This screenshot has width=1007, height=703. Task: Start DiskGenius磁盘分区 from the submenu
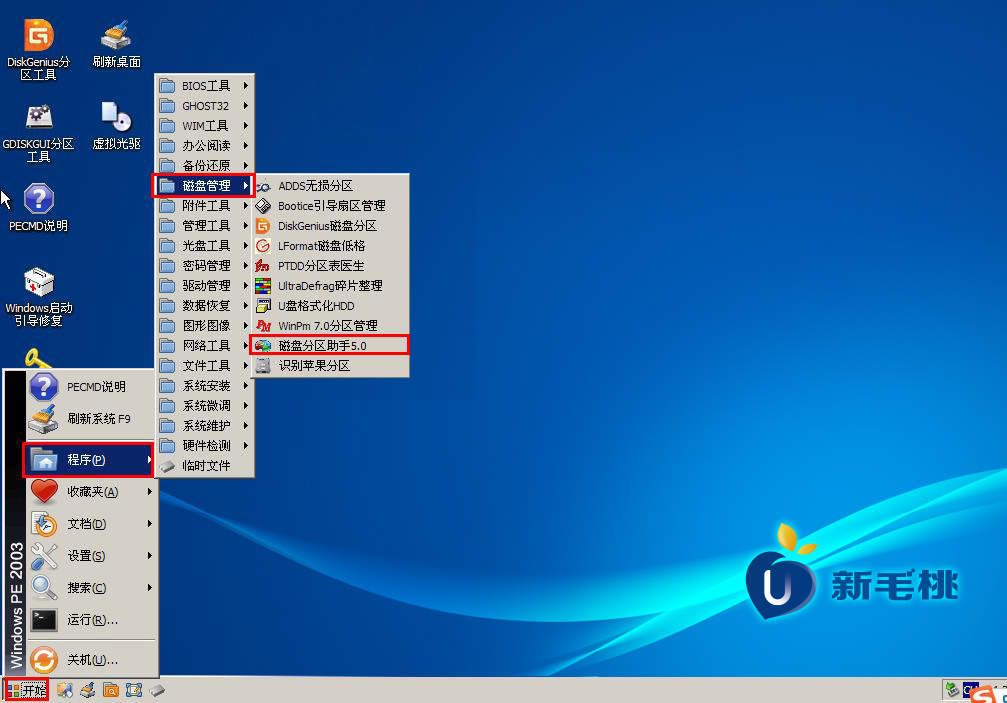point(330,226)
